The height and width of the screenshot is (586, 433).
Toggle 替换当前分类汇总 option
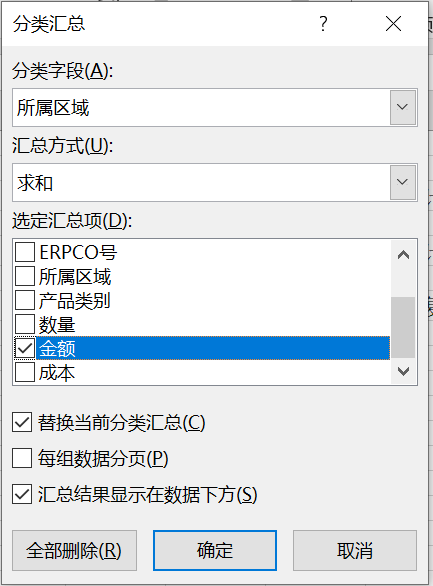tap(22, 422)
